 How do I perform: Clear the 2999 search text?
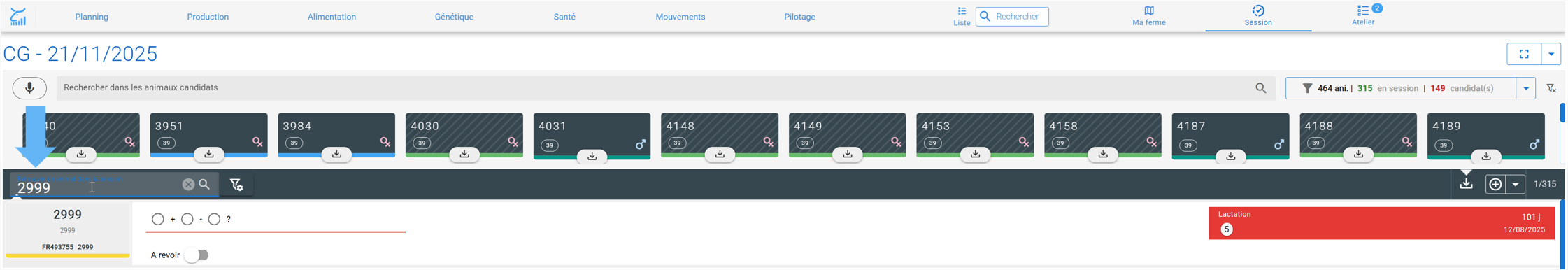(x=188, y=185)
